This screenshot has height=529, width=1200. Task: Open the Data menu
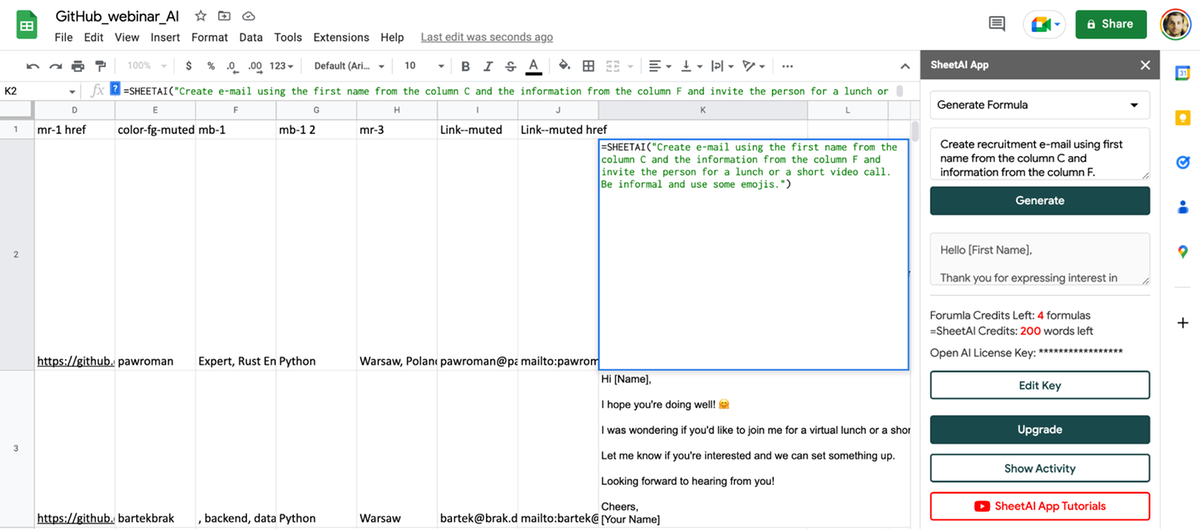point(251,37)
